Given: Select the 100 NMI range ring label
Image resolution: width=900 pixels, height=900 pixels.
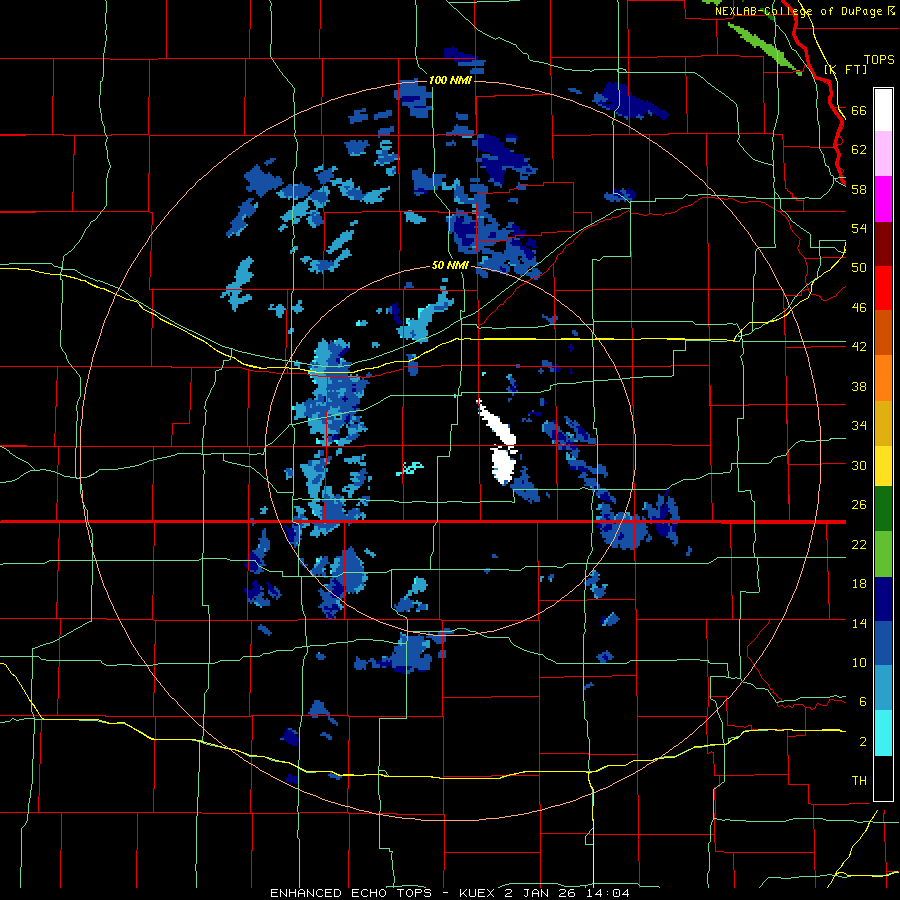Looking at the screenshot, I should (x=450, y=80).
